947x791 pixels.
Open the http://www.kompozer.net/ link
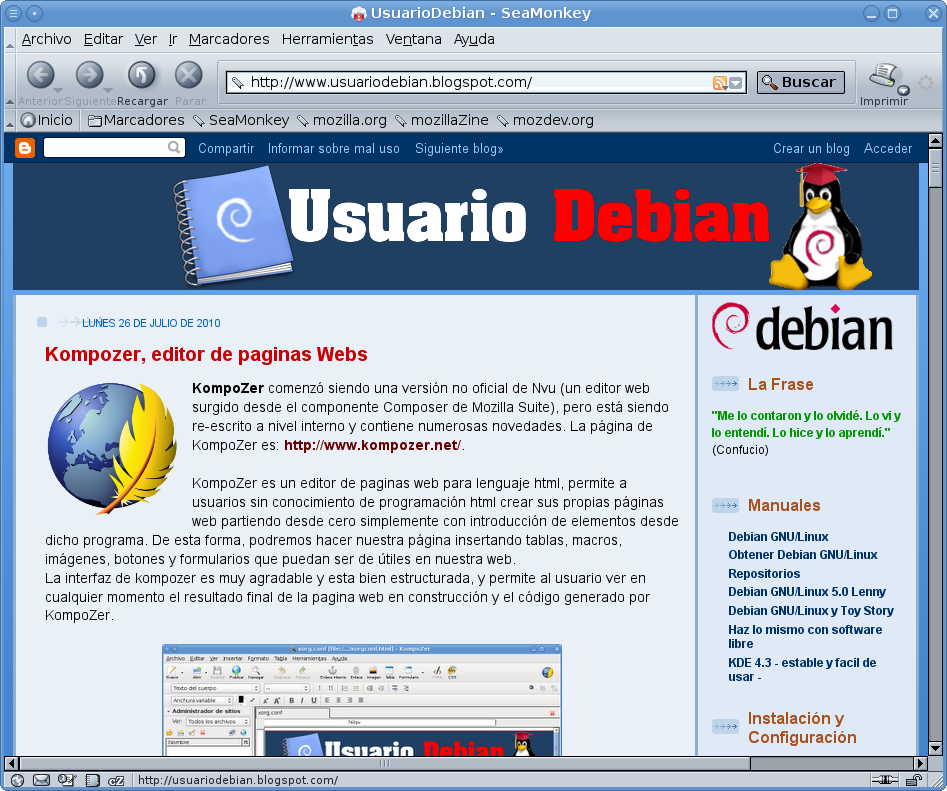coord(373,446)
